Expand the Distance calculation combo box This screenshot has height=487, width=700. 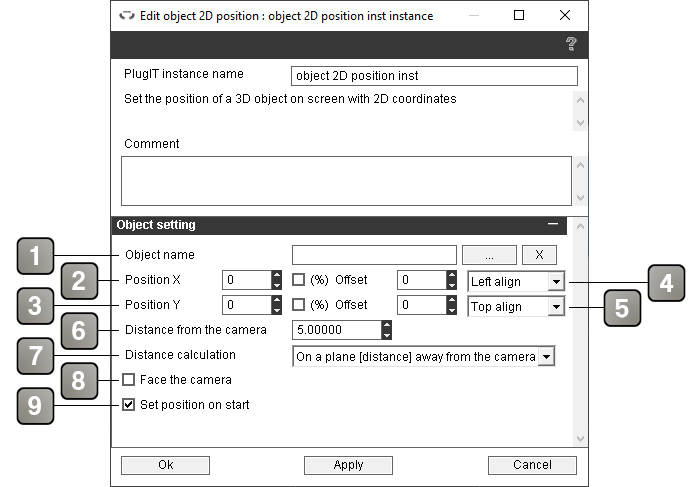click(423, 356)
